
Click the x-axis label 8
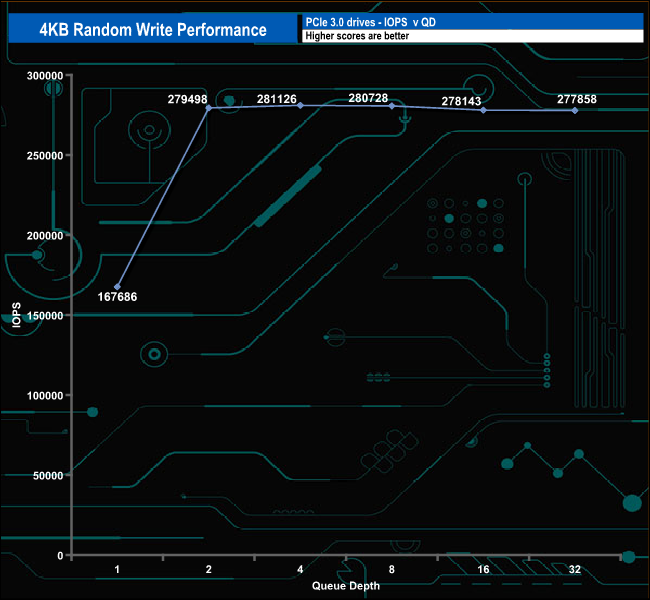click(392, 569)
